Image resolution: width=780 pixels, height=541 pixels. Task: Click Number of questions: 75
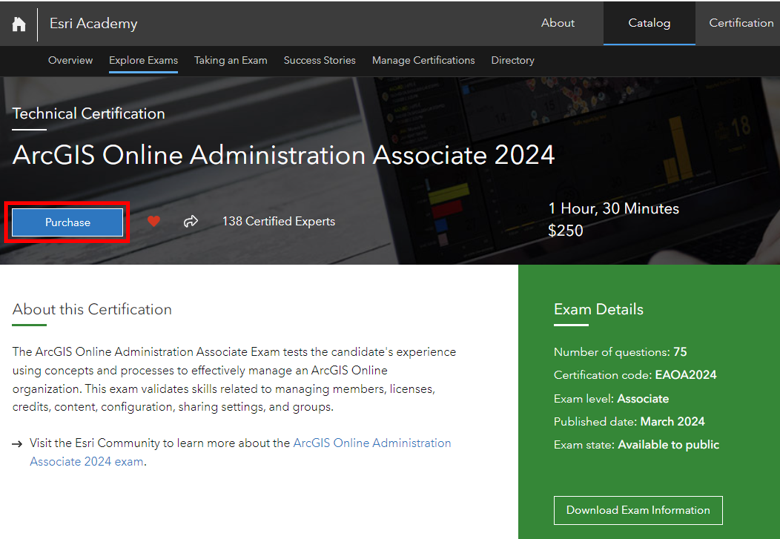point(620,352)
